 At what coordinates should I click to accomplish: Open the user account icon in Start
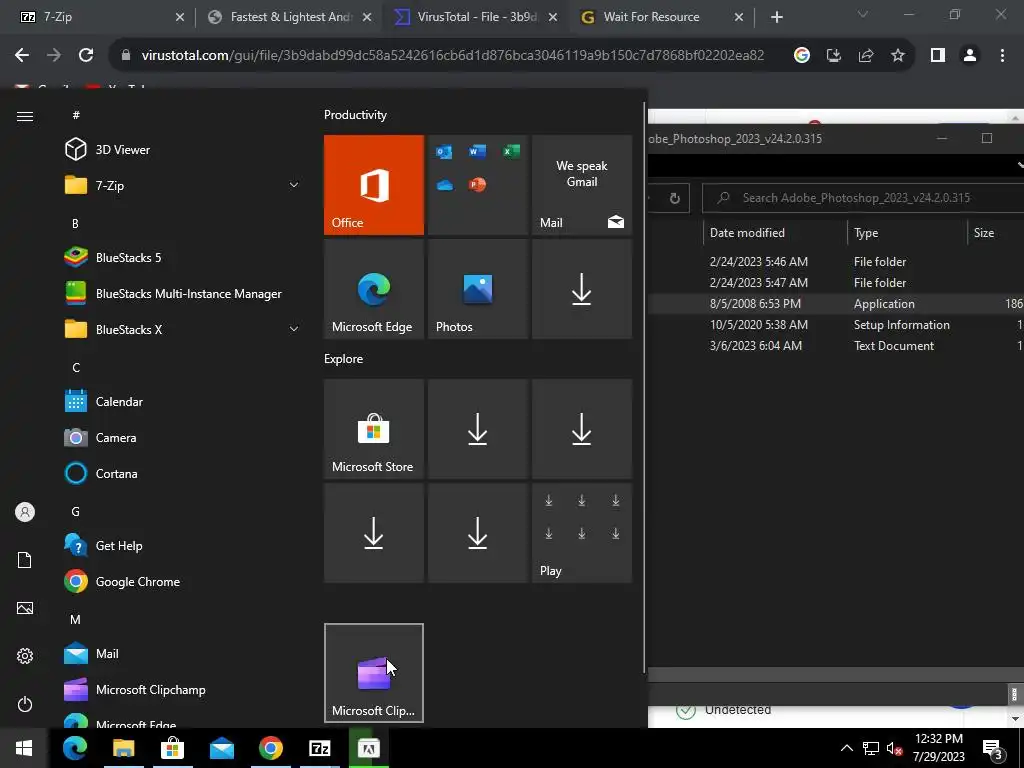(25, 512)
